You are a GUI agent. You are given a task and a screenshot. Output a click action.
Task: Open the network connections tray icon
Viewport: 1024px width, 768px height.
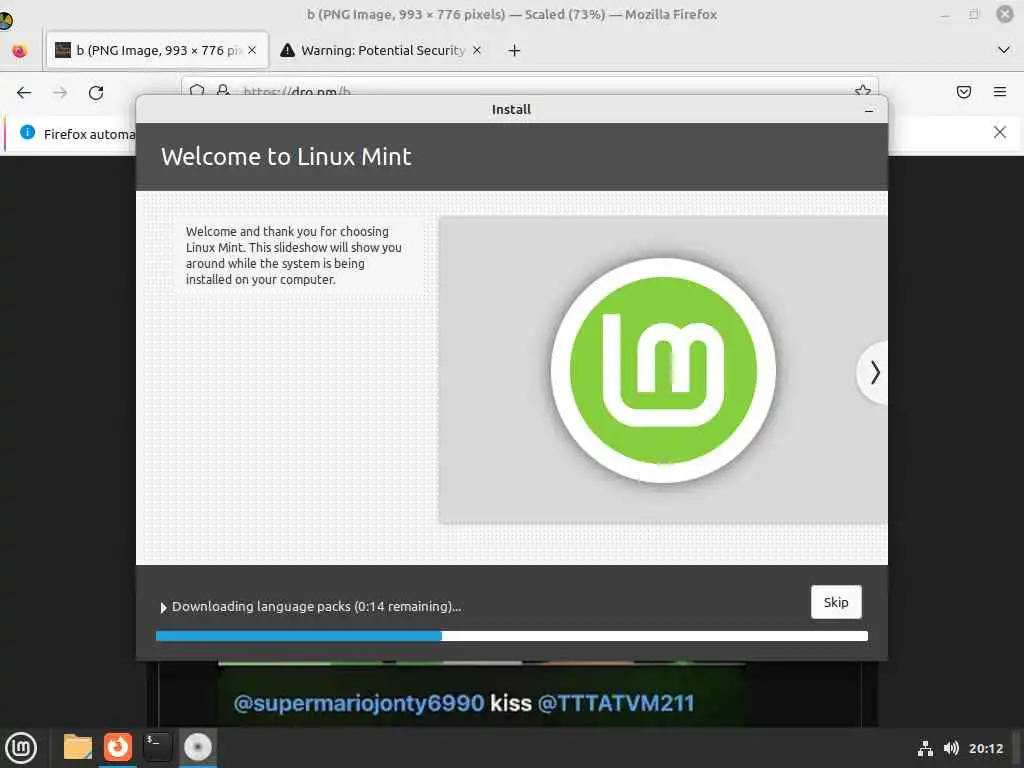click(925, 748)
